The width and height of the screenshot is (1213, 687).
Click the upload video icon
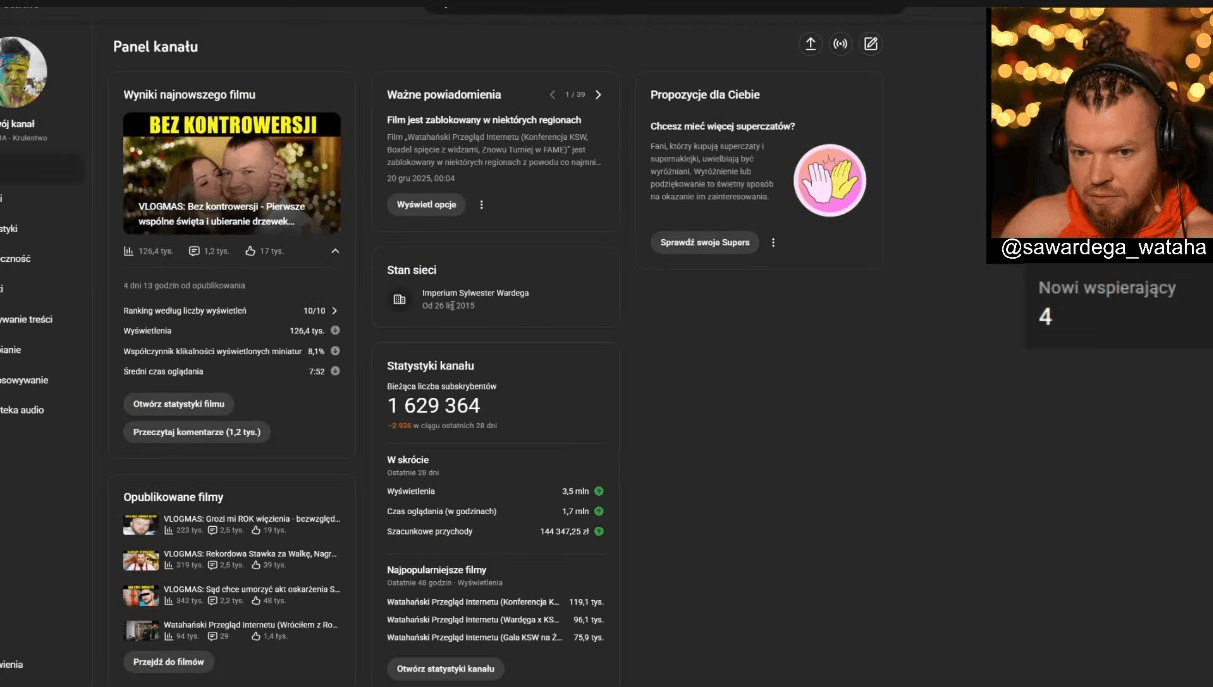coord(811,43)
